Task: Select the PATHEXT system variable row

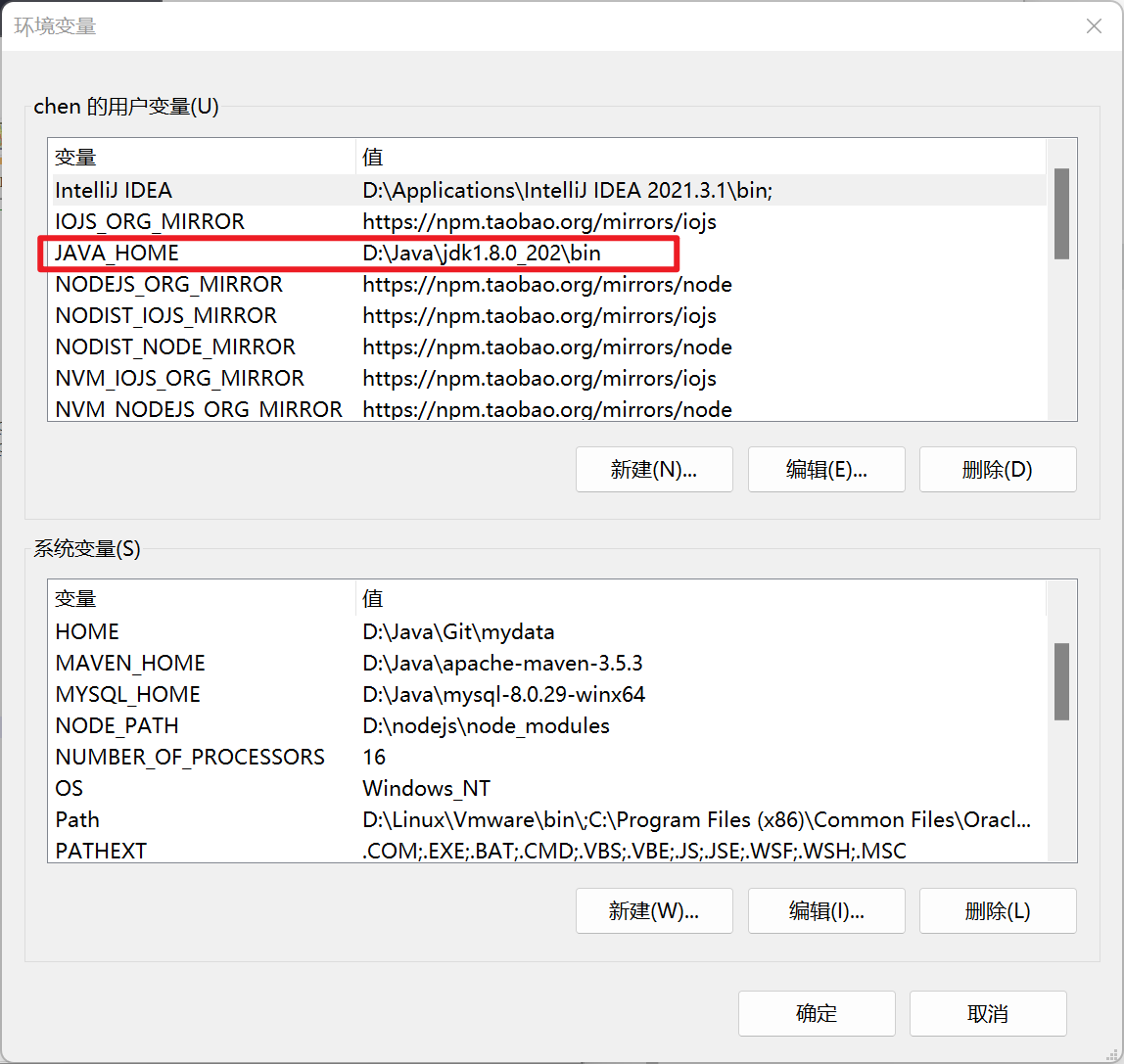Action: (x=549, y=850)
